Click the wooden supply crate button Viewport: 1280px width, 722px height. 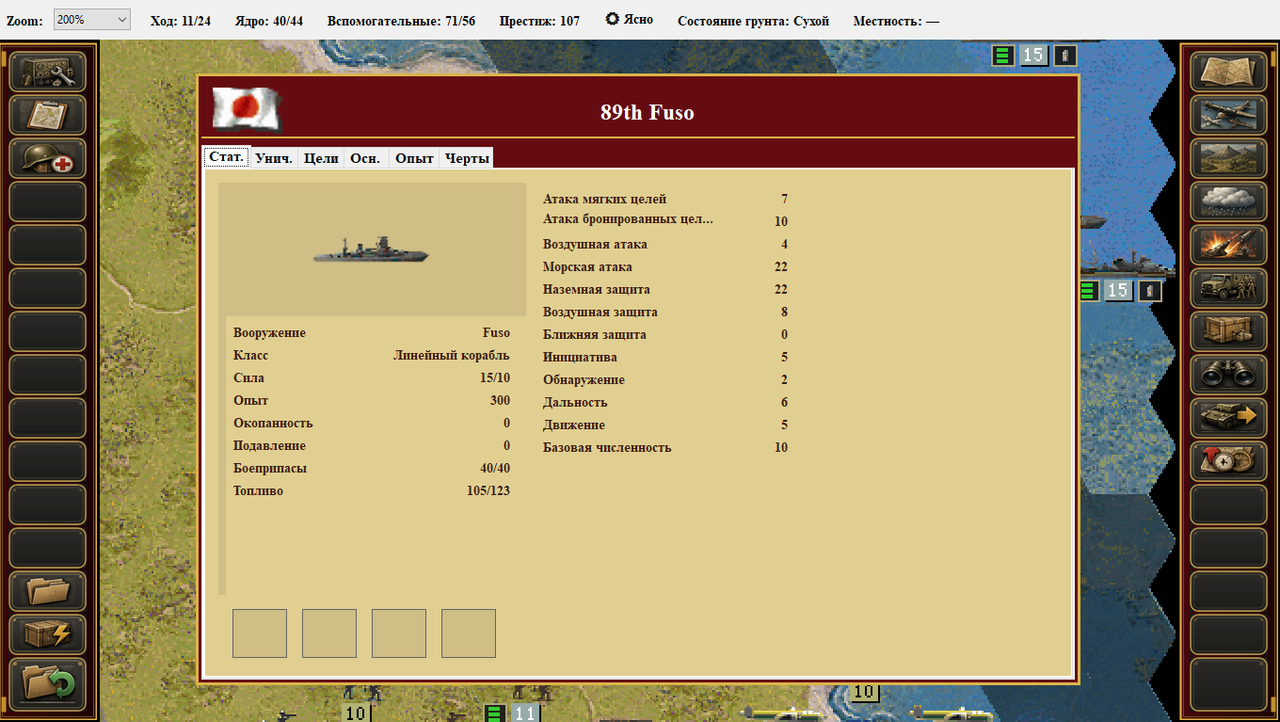[1229, 330]
